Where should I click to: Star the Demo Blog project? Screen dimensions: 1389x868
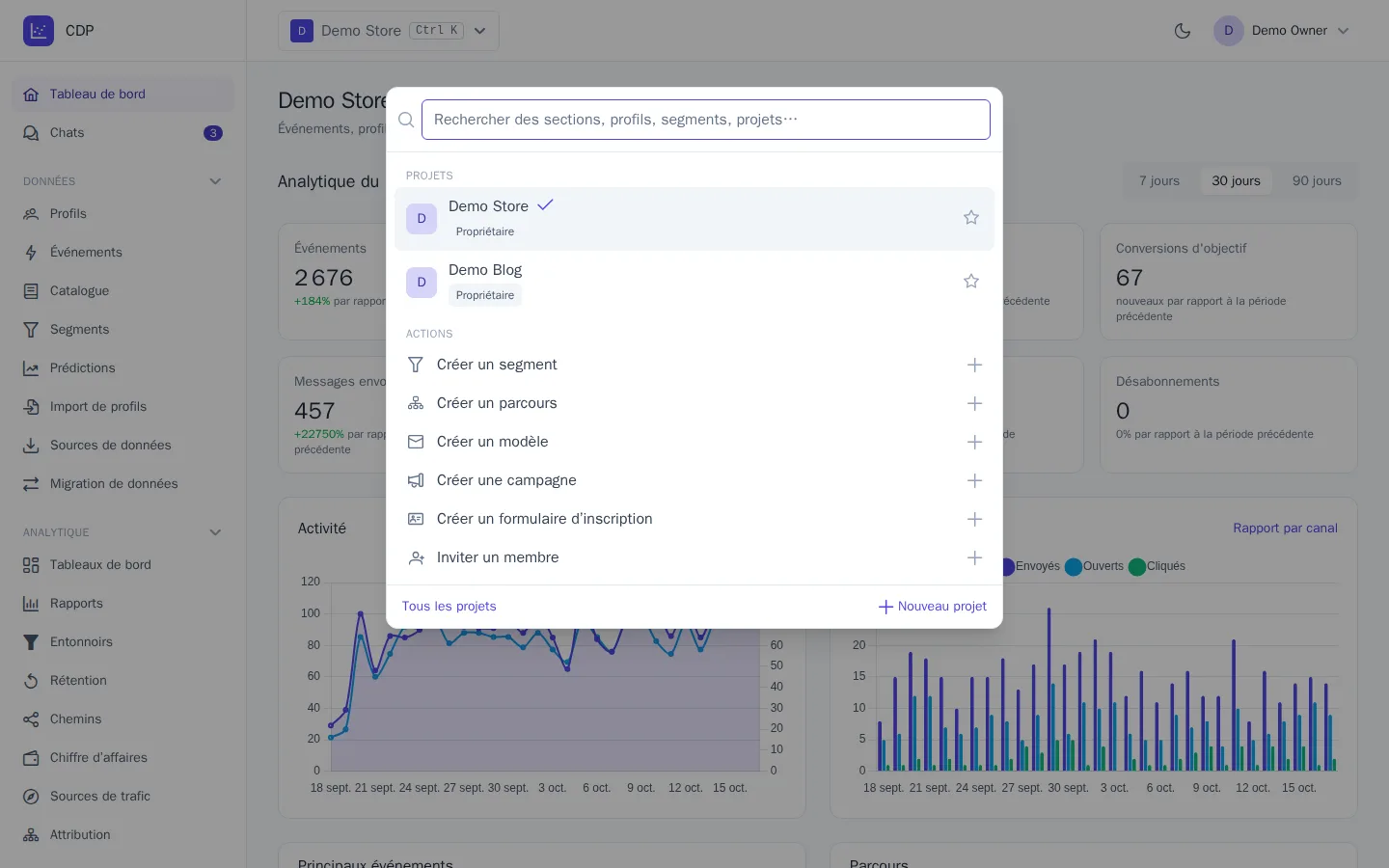point(971,282)
